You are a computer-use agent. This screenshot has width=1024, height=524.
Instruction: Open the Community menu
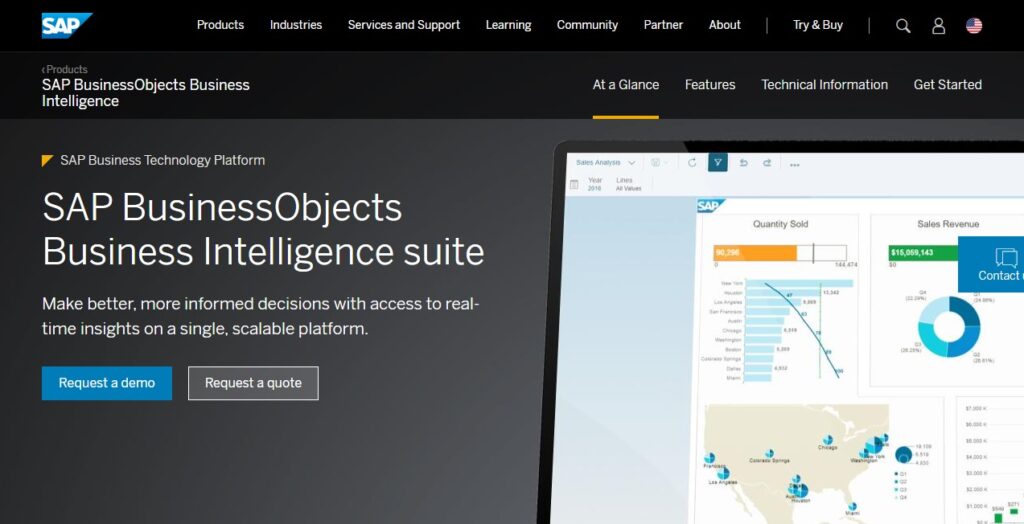[x=587, y=25]
